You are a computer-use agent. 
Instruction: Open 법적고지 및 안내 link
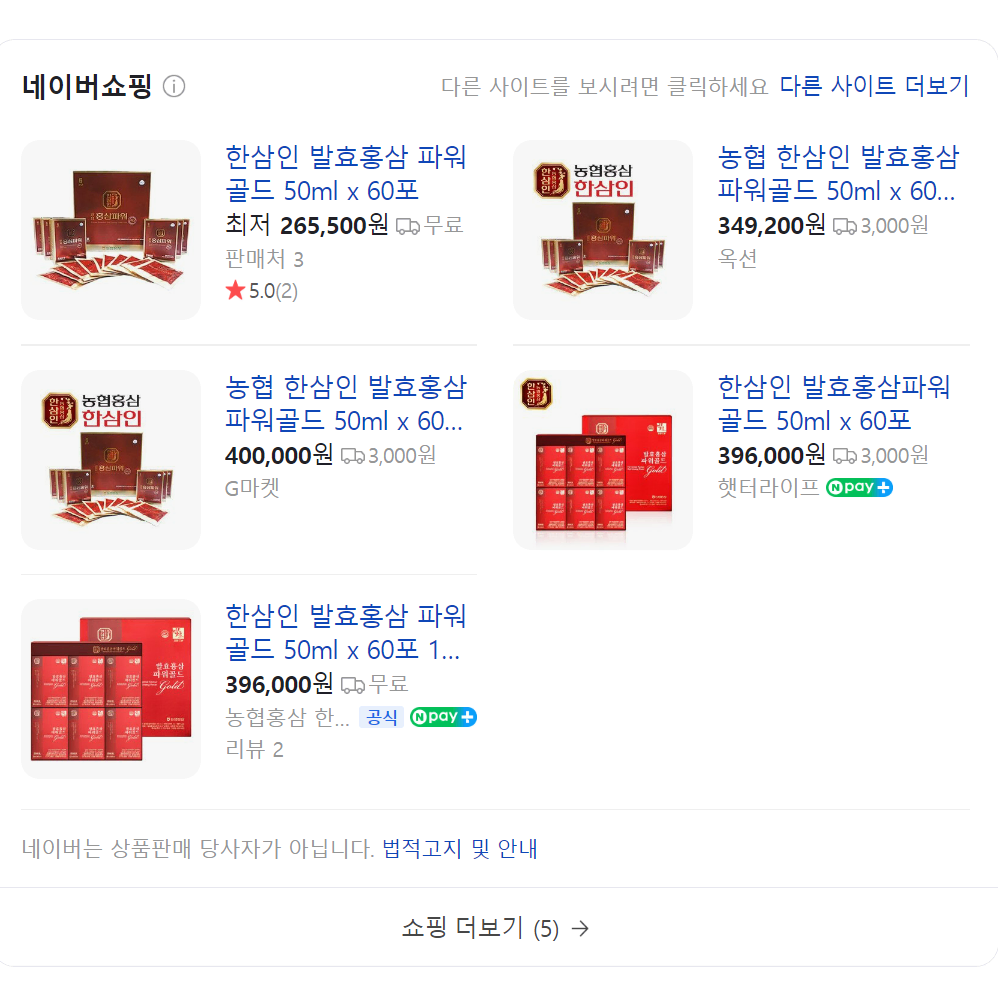[460, 848]
